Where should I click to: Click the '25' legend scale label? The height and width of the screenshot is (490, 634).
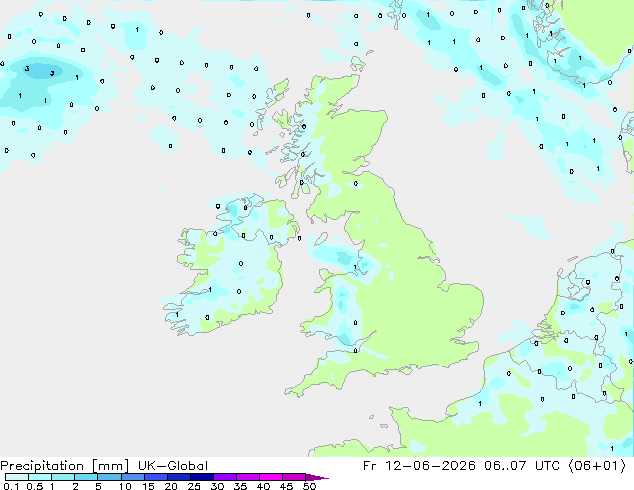coord(194,486)
